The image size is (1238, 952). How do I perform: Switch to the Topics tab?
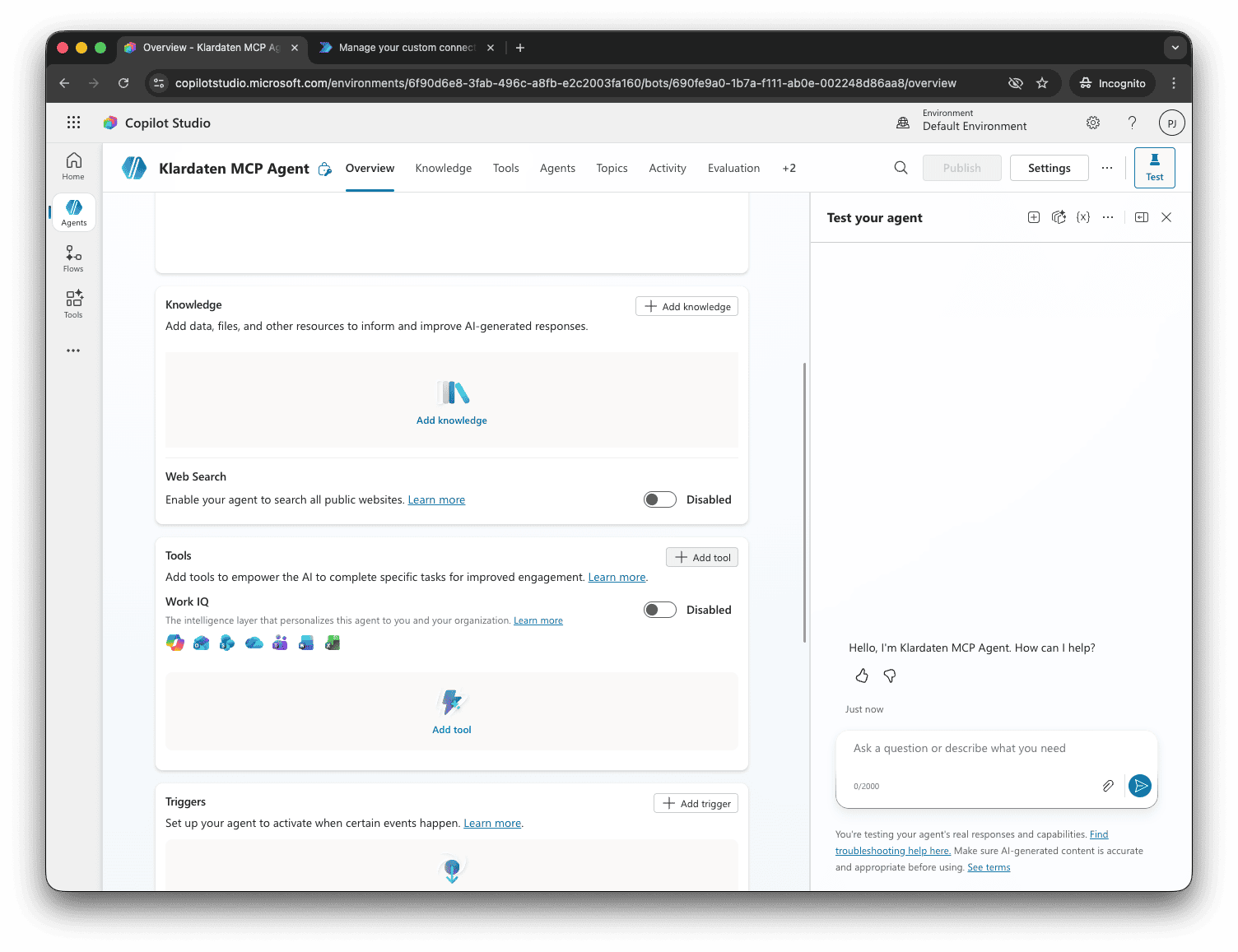[612, 168]
